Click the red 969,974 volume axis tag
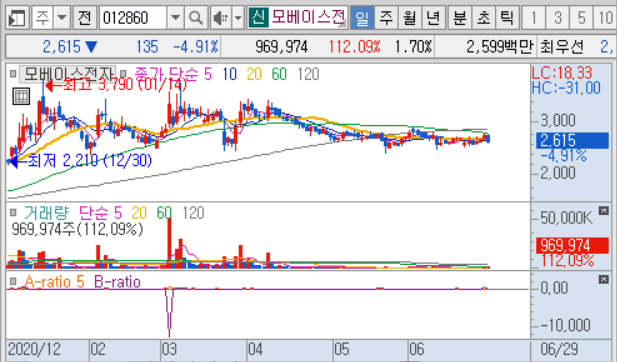The height and width of the screenshot is (362, 617). click(573, 245)
